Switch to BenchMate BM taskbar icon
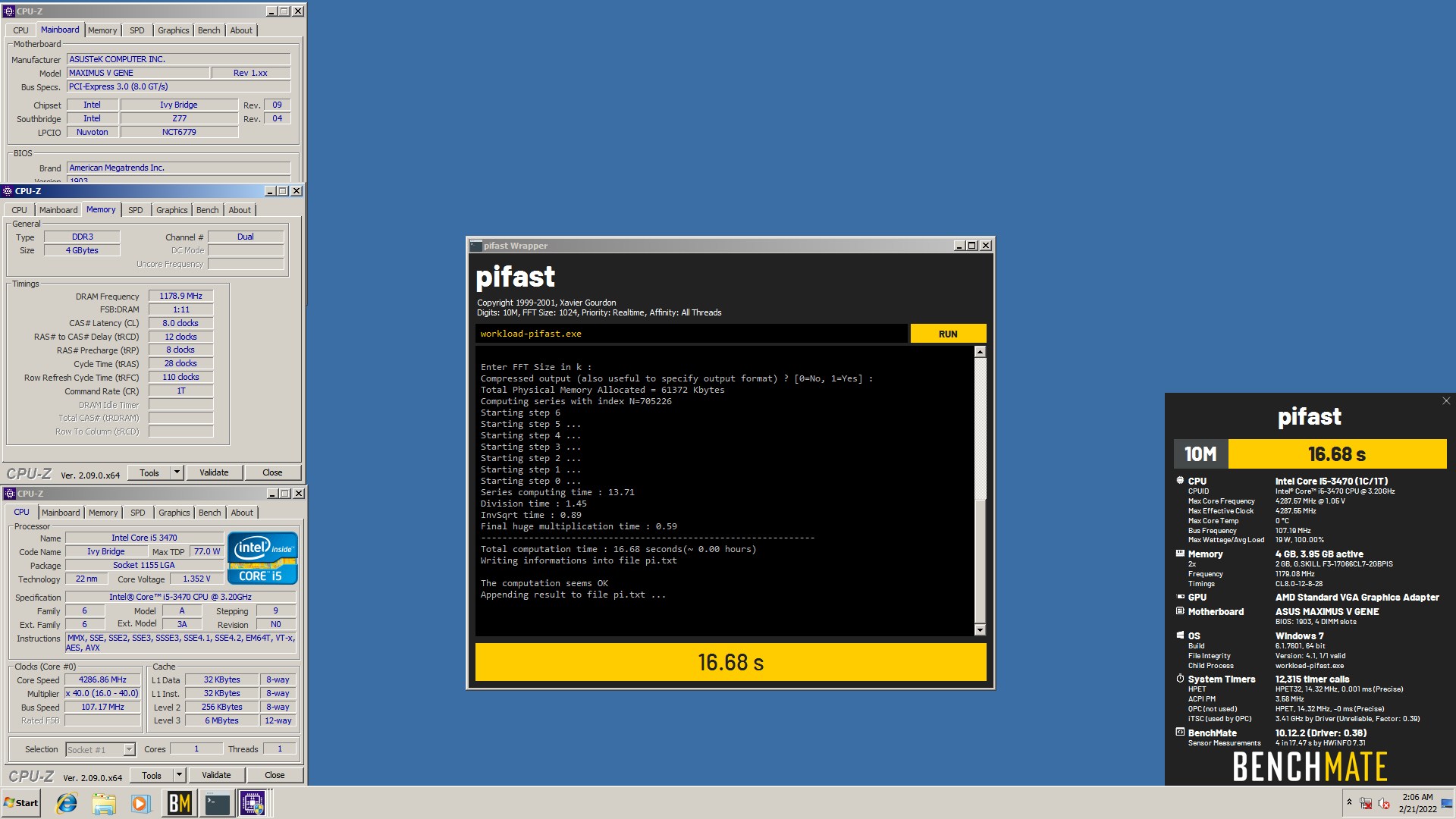The height and width of the screenshot is (819, 1456). (x=179, y=803)
